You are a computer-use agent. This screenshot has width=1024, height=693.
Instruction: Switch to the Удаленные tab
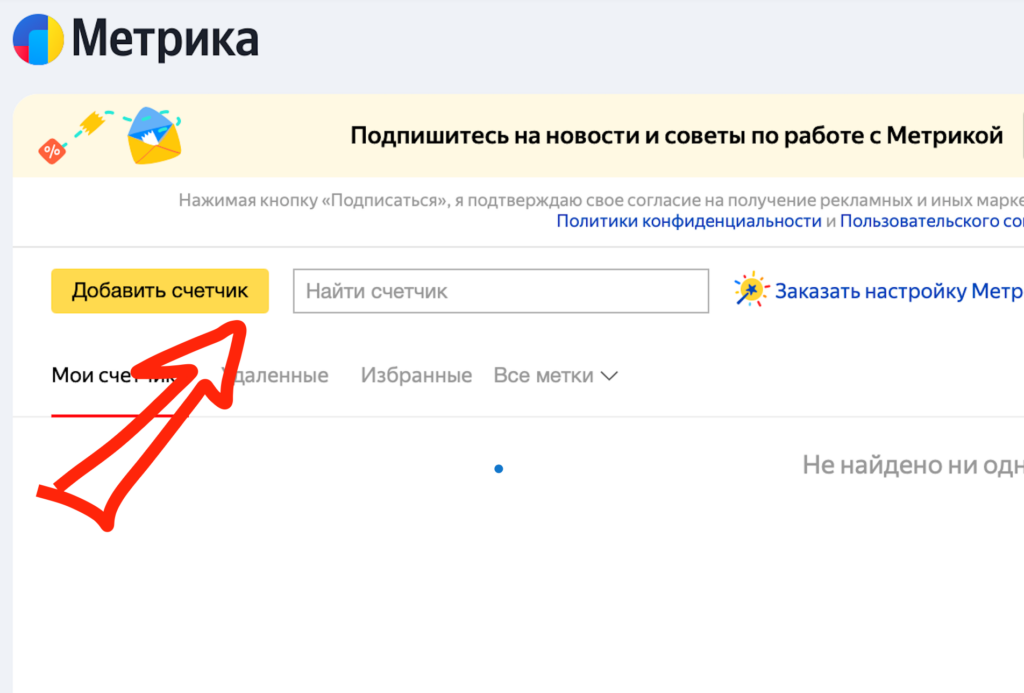click(275, 376)
